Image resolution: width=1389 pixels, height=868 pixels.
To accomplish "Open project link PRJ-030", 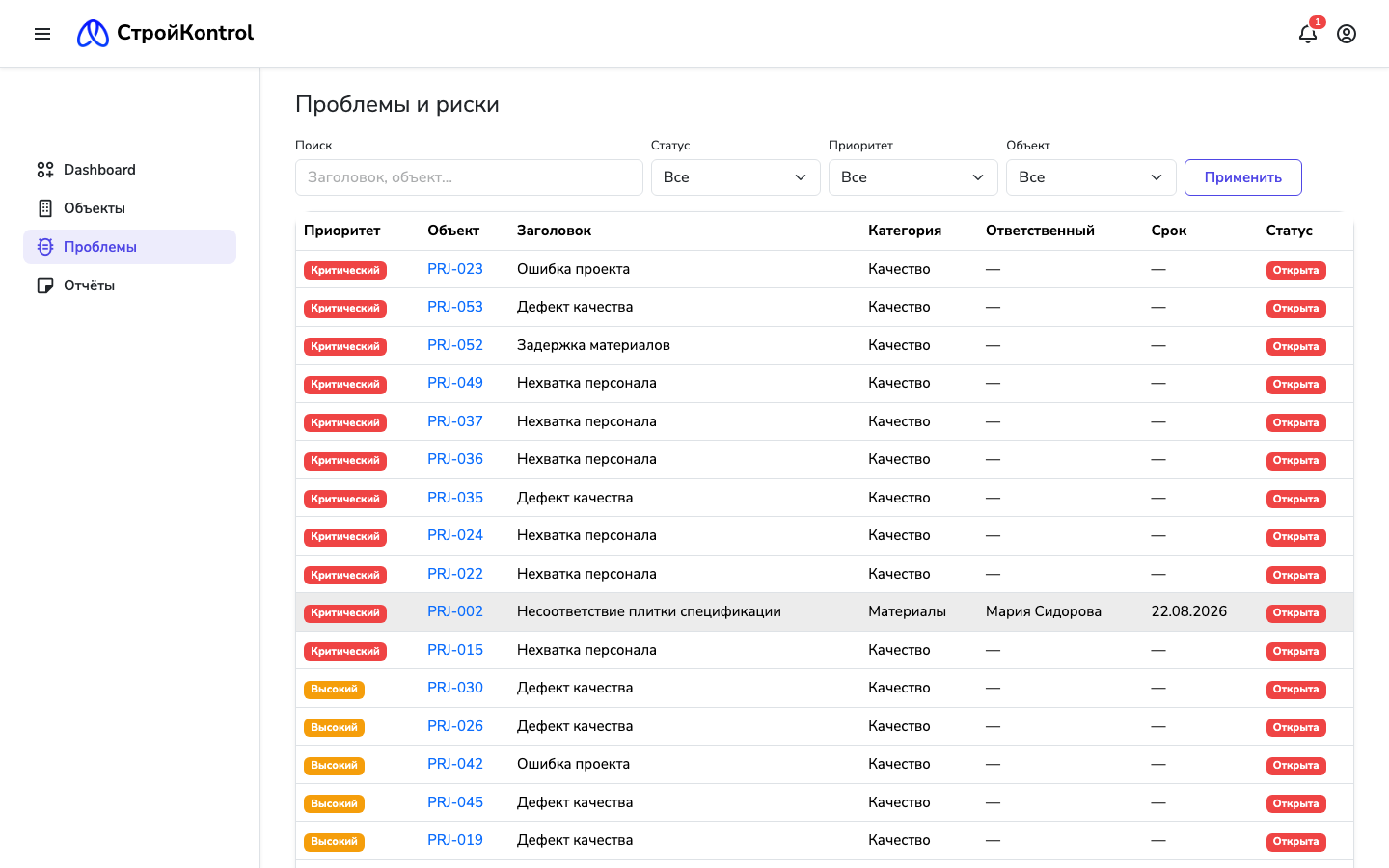I will (455, 688).
